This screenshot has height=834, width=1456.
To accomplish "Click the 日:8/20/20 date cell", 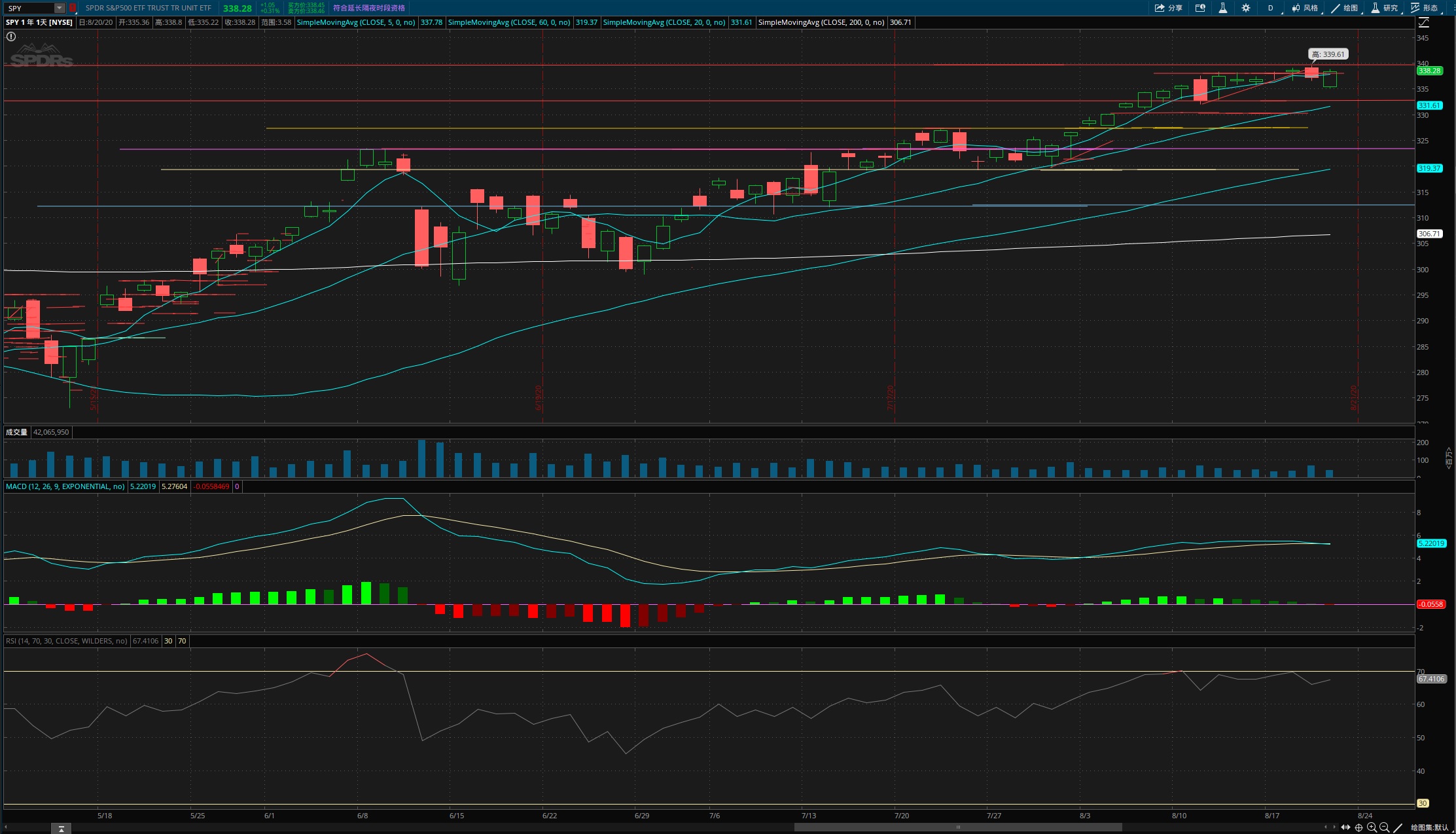I will 96,22.
